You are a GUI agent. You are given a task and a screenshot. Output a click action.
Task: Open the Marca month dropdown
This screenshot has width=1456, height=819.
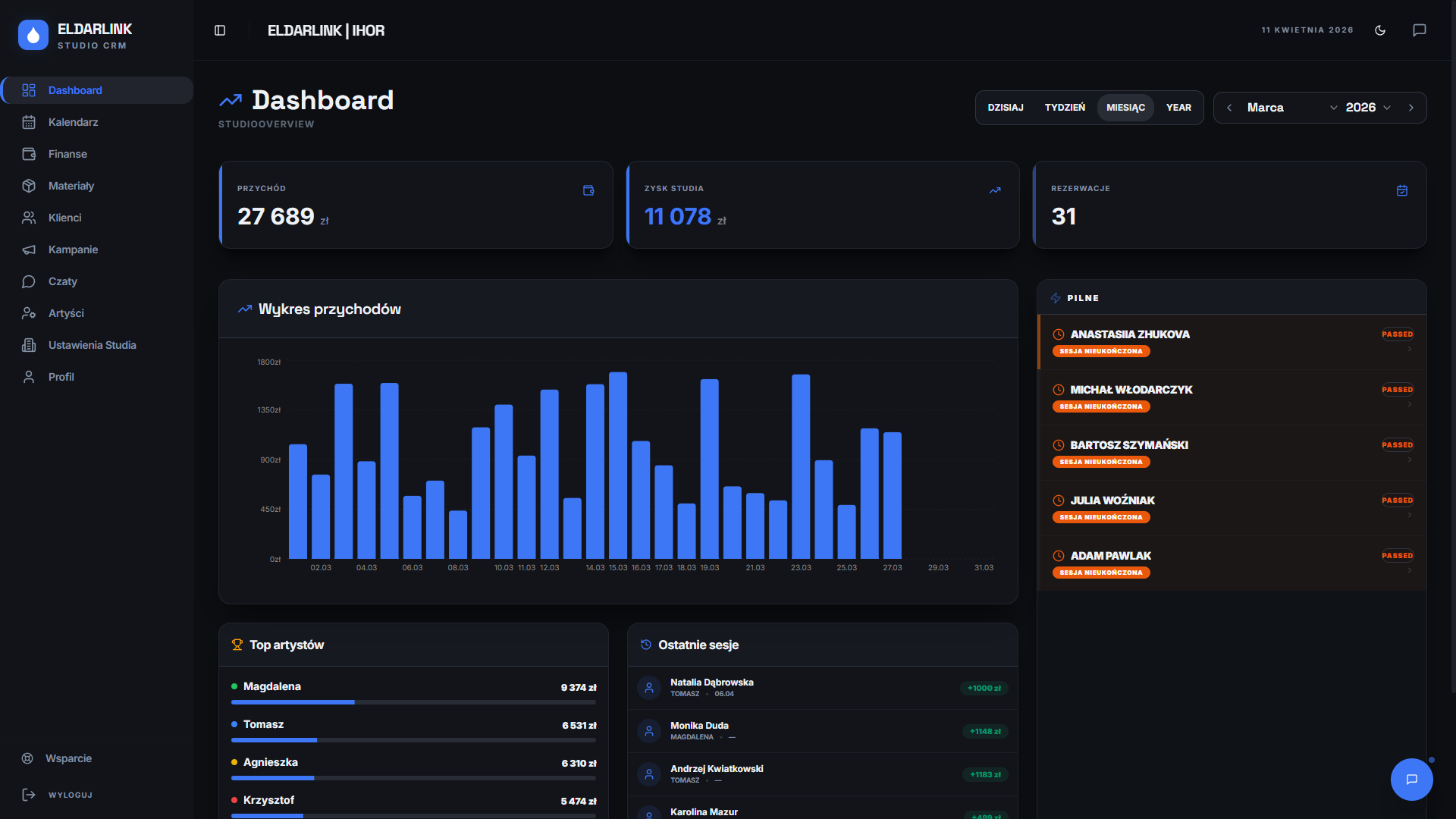coord(1282,108)
